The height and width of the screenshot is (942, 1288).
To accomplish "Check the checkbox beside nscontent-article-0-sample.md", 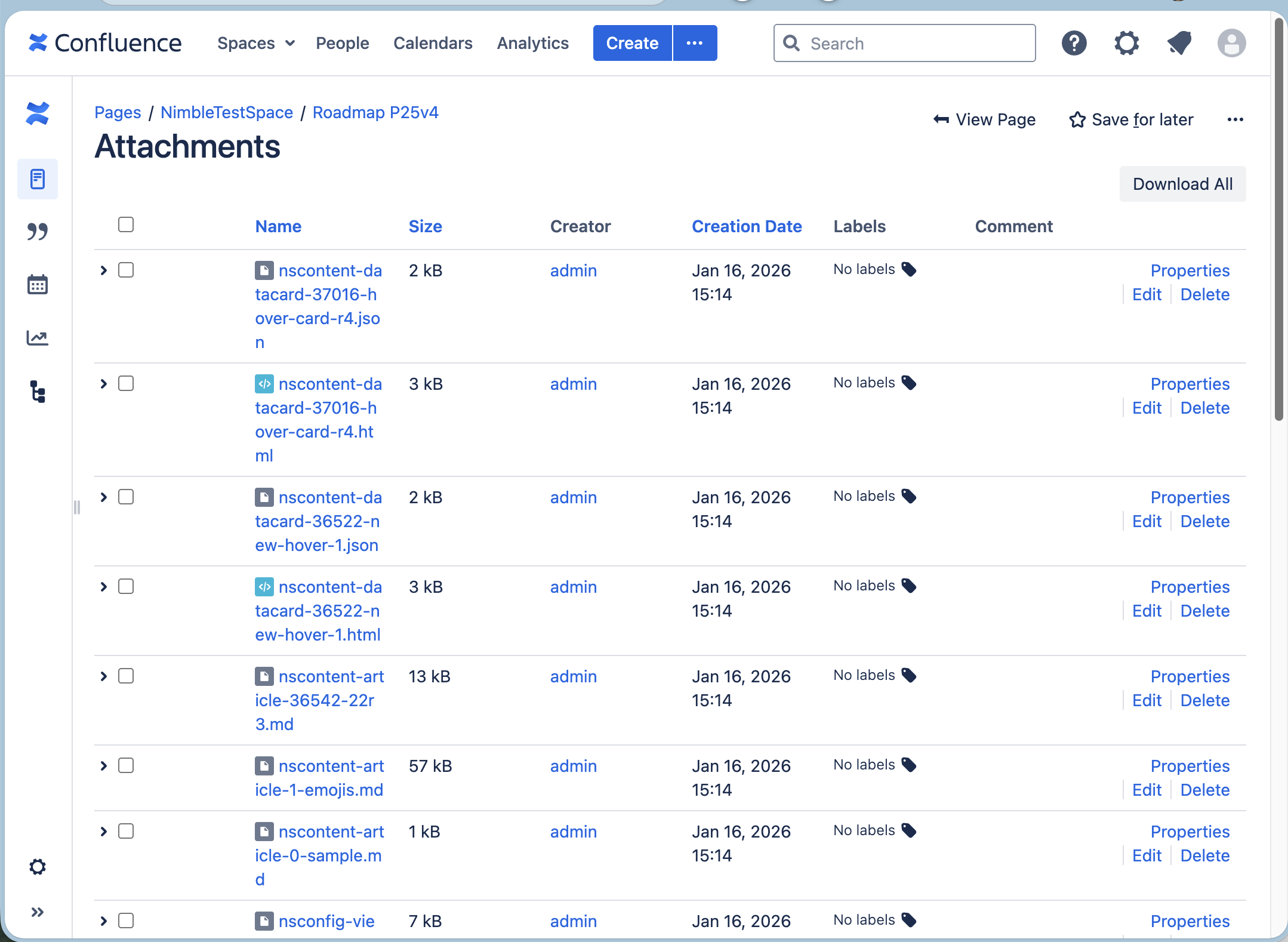I will tap(126, 831).
